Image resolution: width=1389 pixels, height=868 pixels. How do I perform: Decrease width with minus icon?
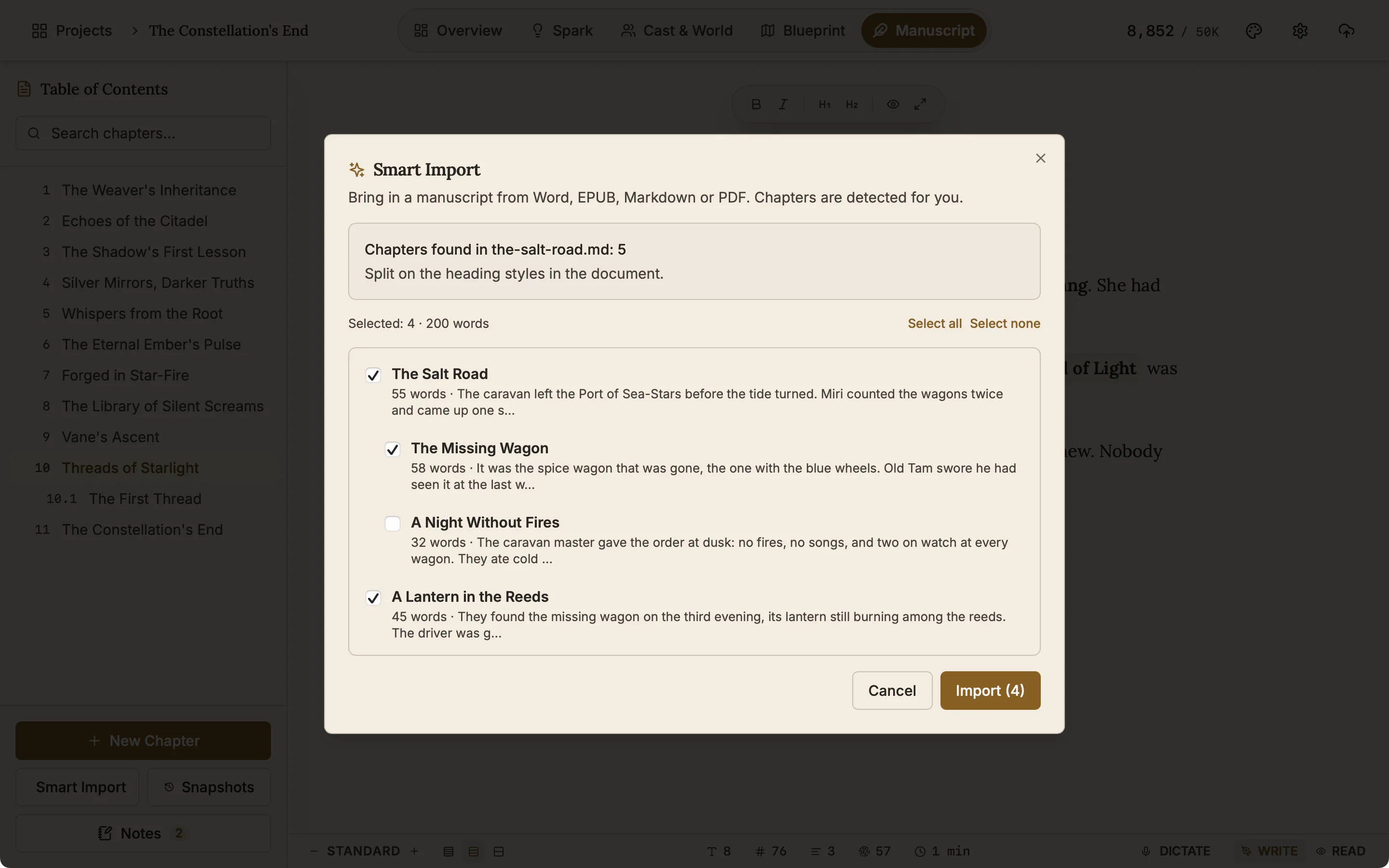(x=313, y=851)
